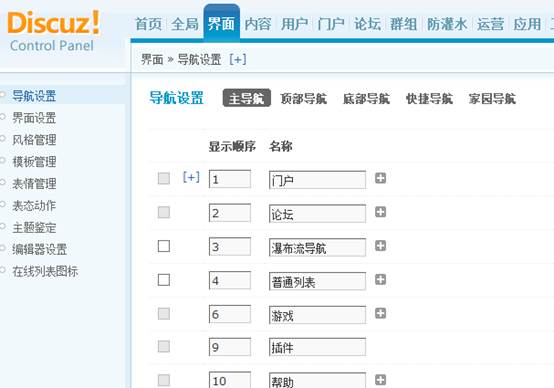Click the 插件 name input field
Viewport: 554px width, 388px height.
pyautogui.click(x=317, y=347)
